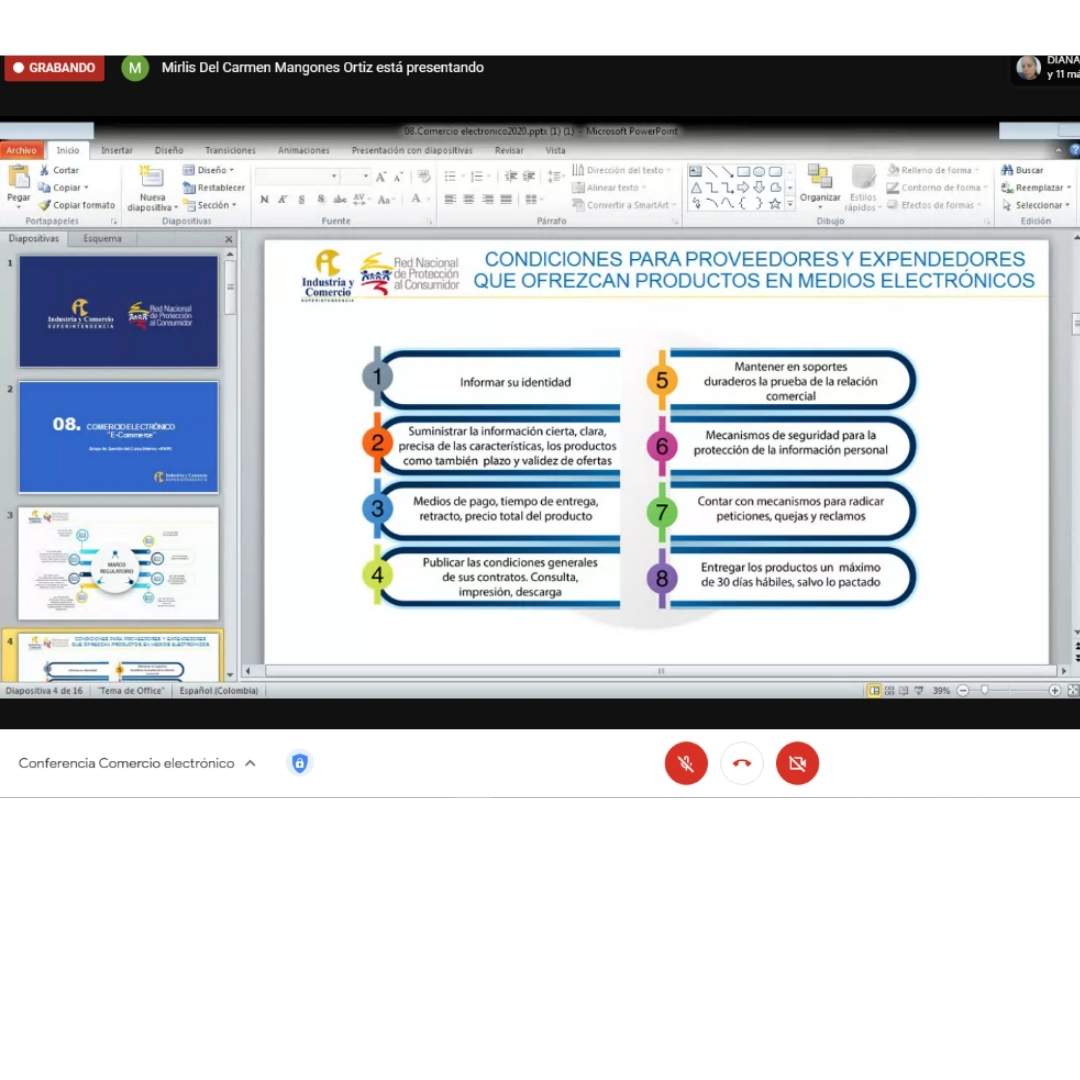Click the Cortar scissors button
Viewport: 1080px width, 1080px height.
(x=59, y=170)
